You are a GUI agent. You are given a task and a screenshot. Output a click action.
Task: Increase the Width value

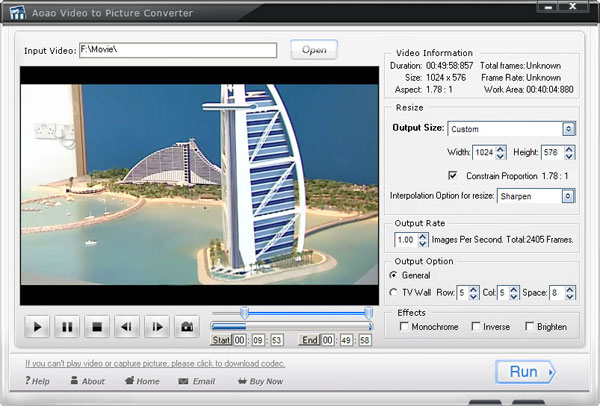coord(500,149)
